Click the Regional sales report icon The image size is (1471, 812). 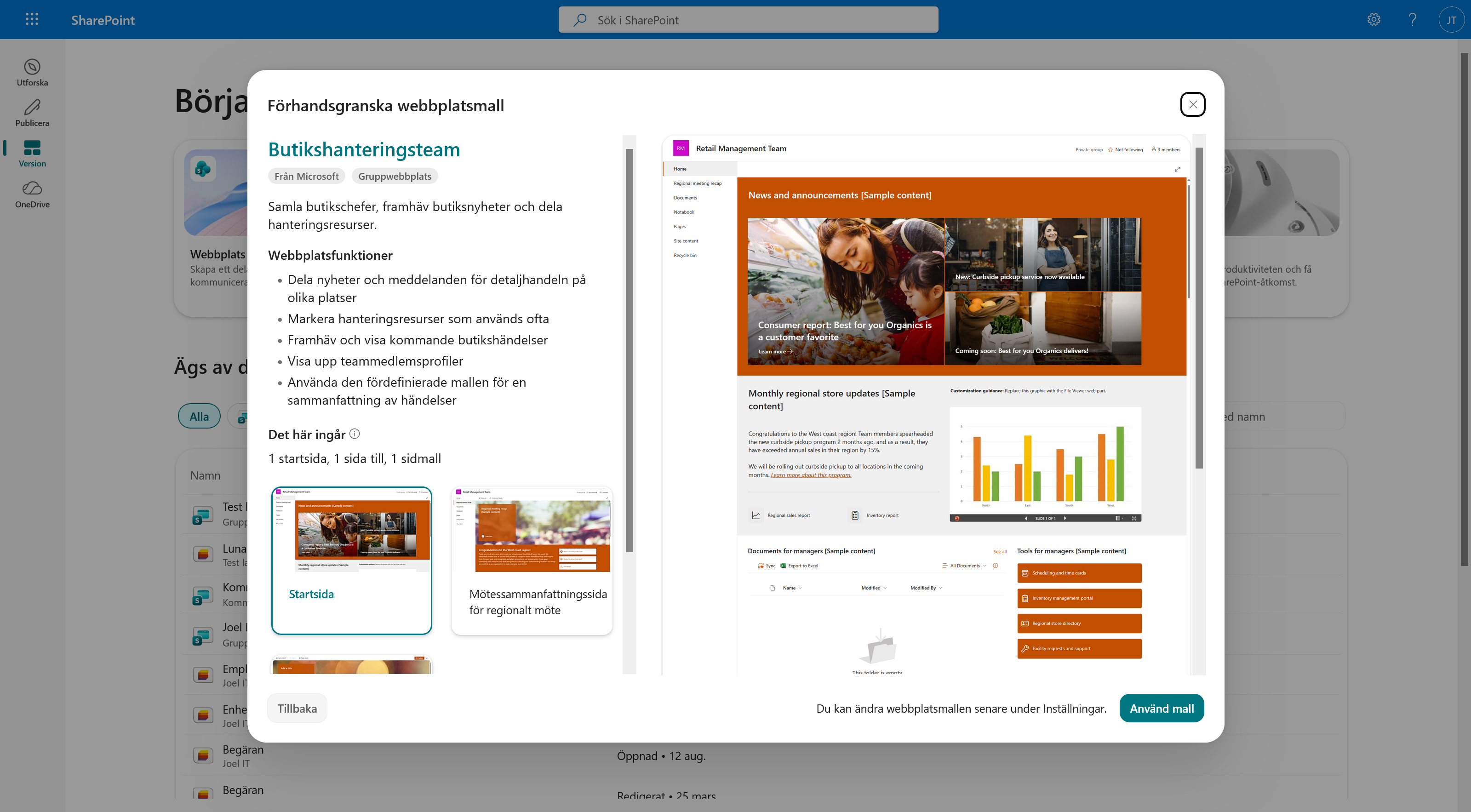756,515
